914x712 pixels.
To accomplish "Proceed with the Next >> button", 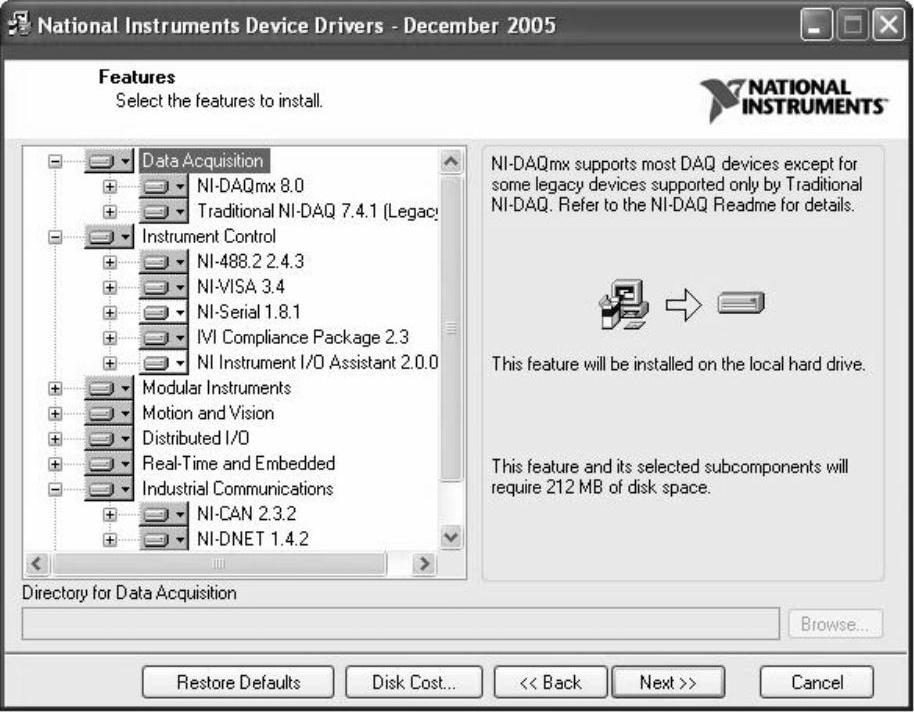I will (668, 682).
